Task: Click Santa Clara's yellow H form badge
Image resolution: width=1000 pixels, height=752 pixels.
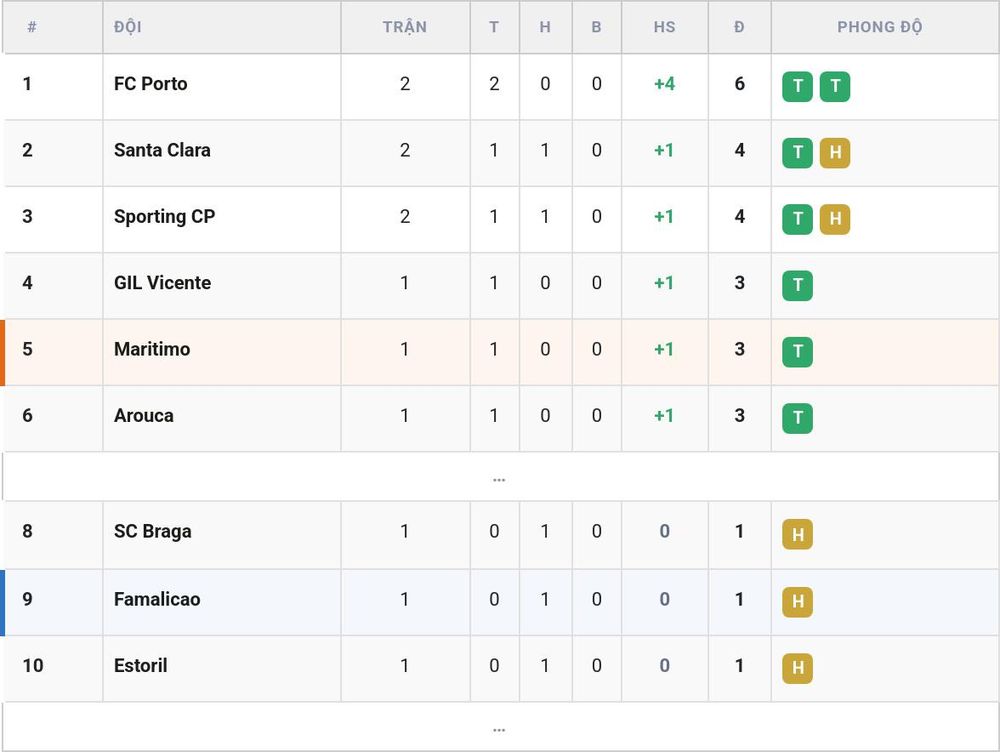Action: click(x=835, y=152)
